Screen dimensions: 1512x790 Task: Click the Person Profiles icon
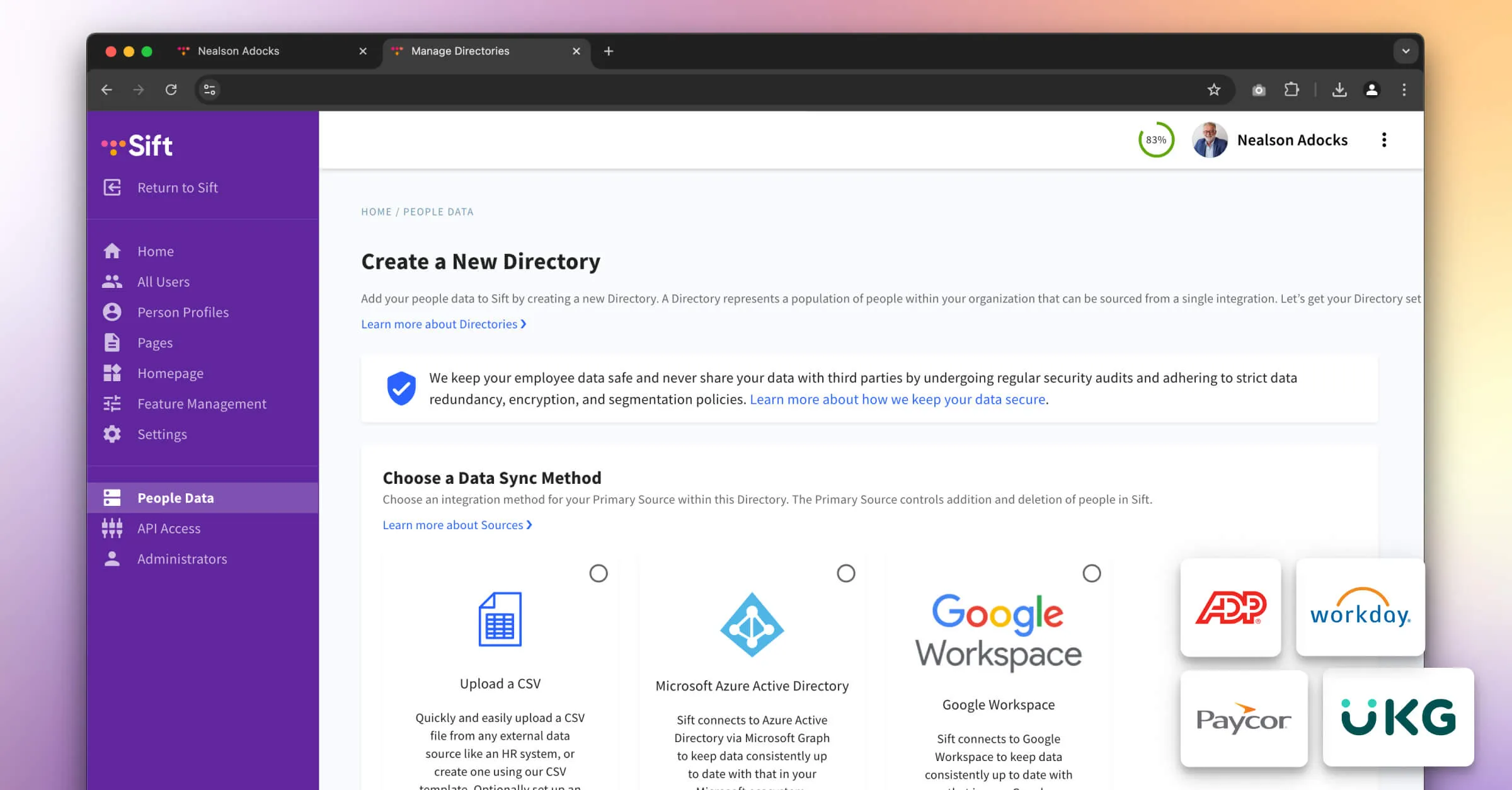click(x=112, y=312)
